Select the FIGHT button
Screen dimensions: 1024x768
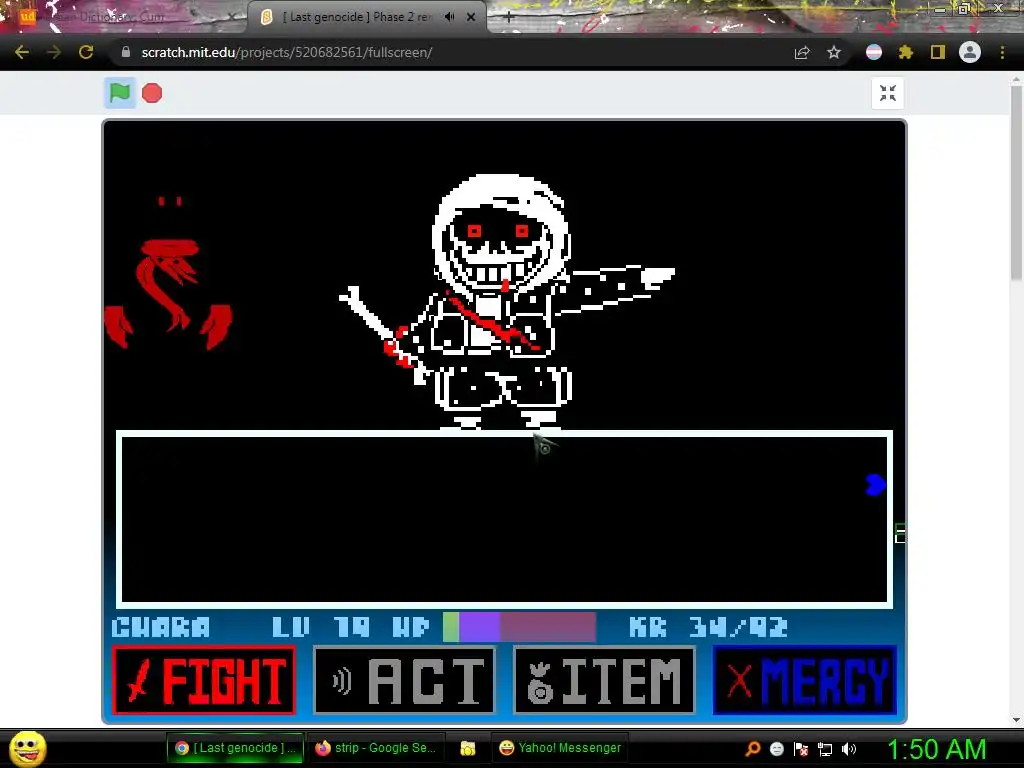click(x=204, y=680)
